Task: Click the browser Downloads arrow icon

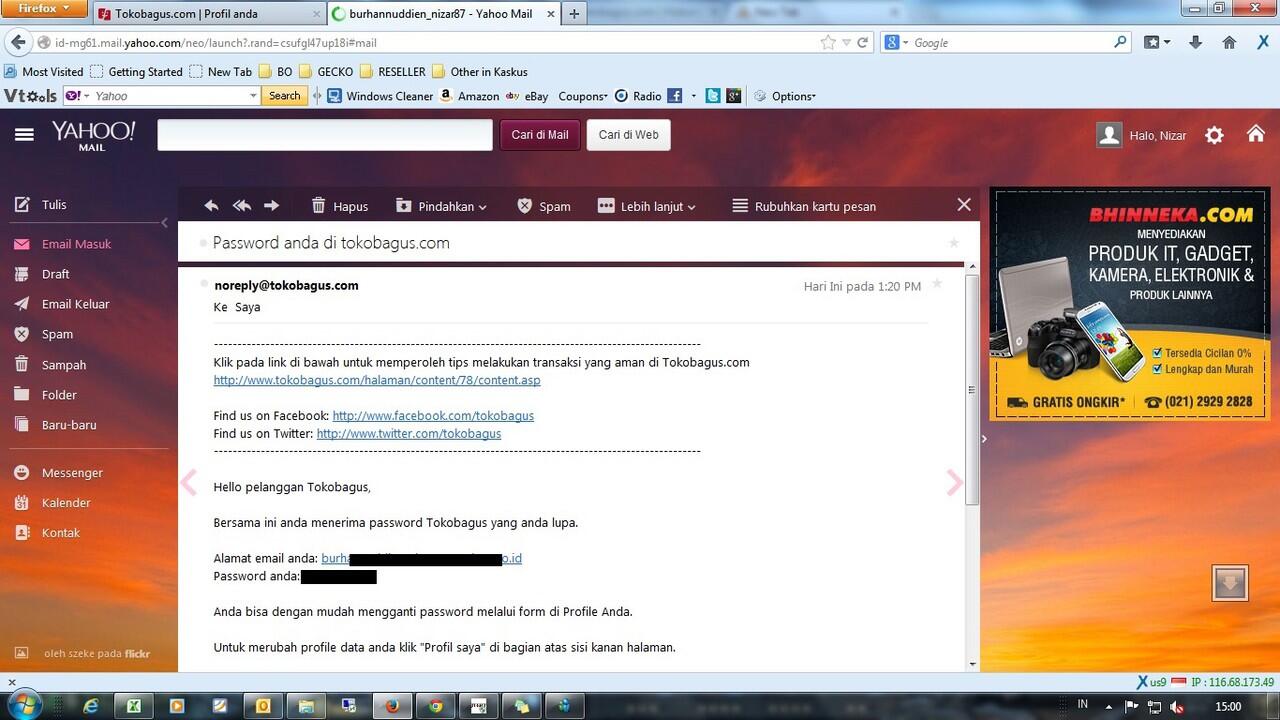Action: coord(1195,43)
